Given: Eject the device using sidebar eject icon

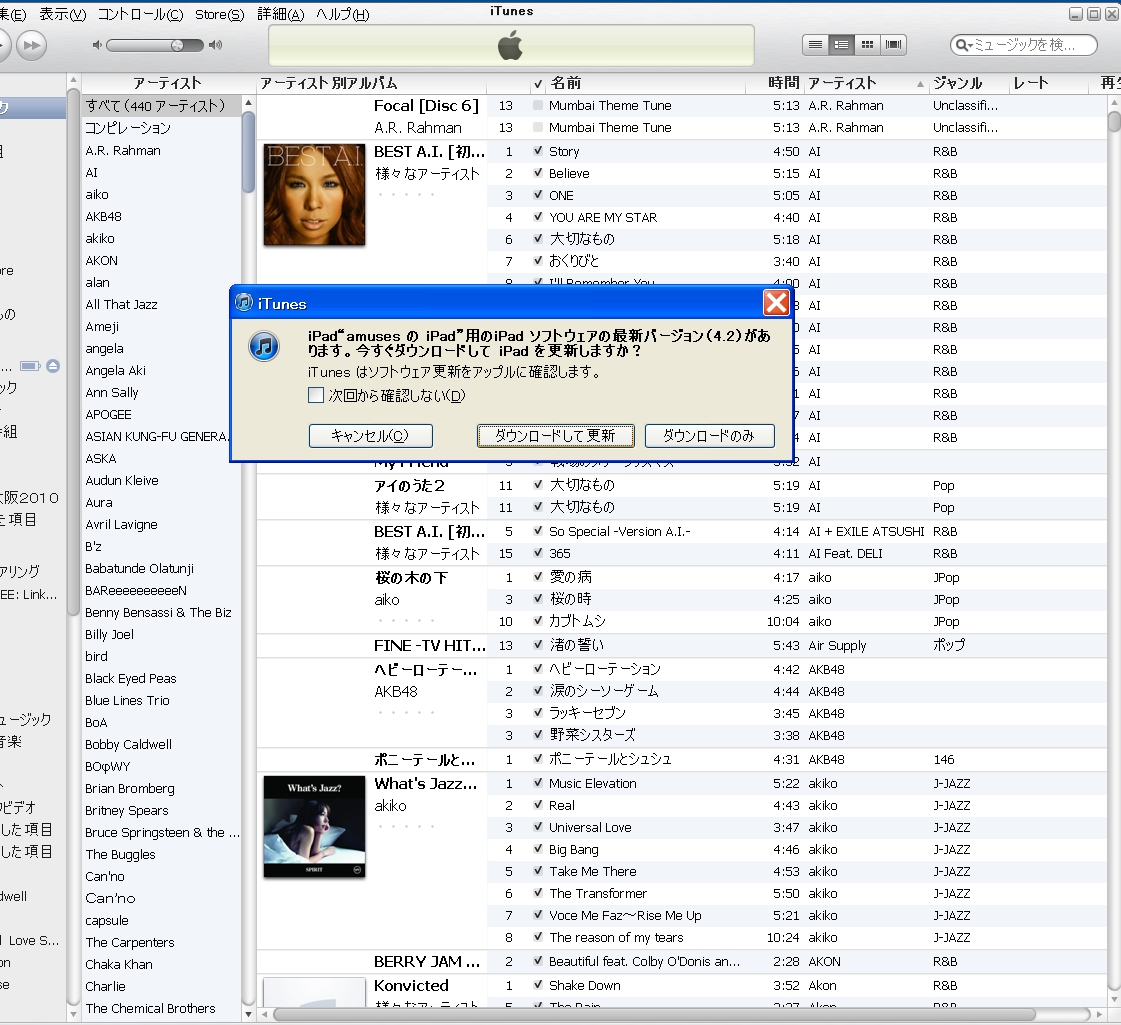Looking at the screenshot, I should tap(53, 366).
